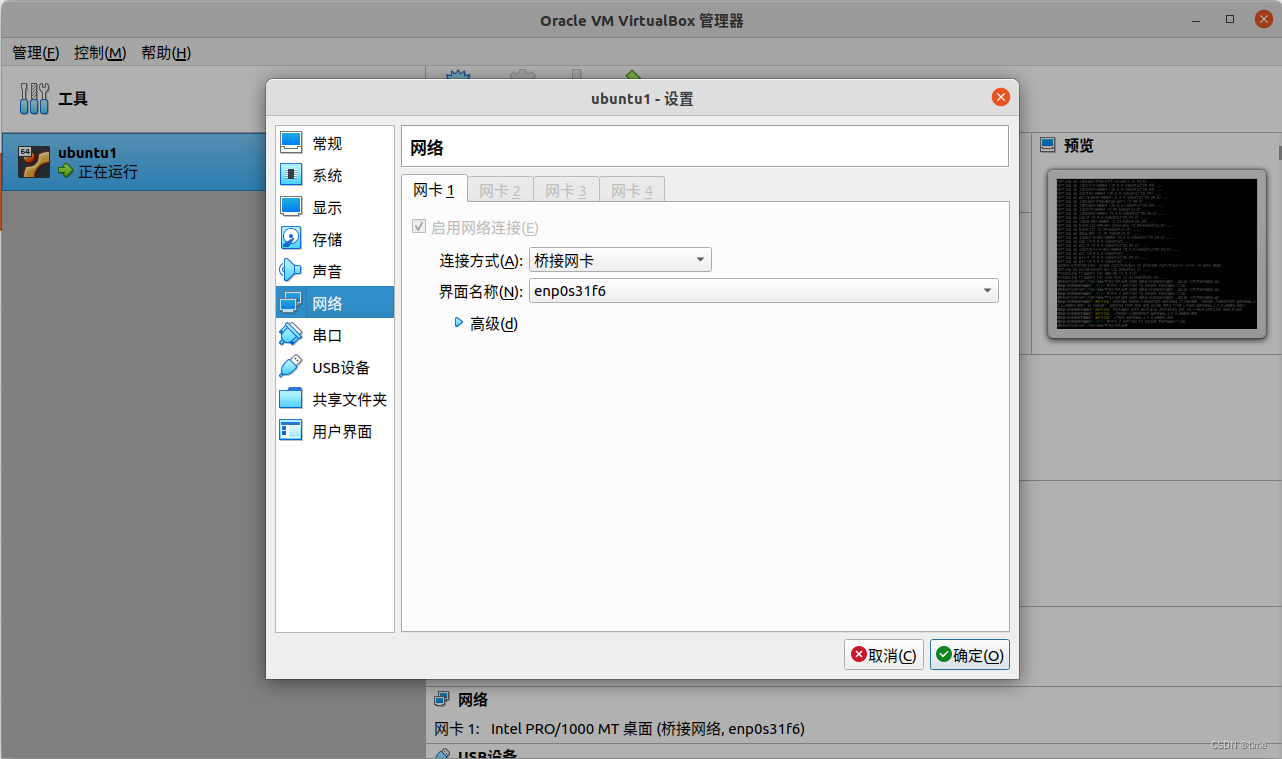Click the 界面名称(N): label
This screenshot has width=1282, height=759.
(x=481, y=292)
